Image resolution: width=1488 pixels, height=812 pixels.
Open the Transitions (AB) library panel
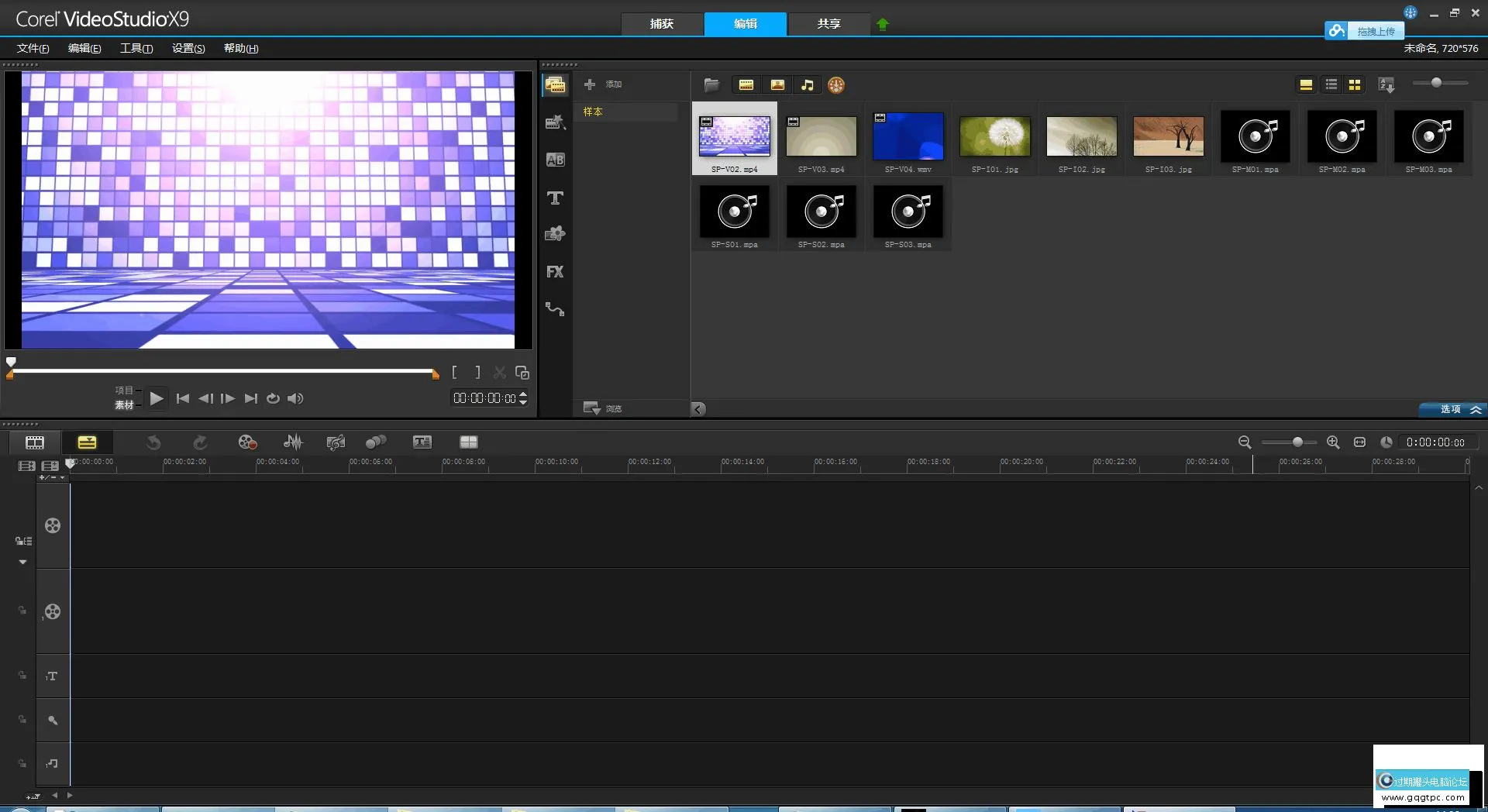point(555,160)
